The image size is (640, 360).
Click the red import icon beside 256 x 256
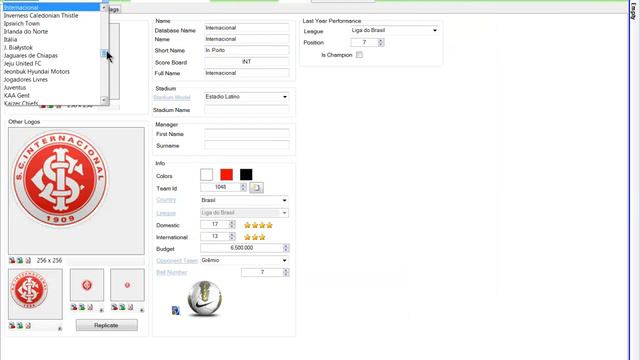12,260
